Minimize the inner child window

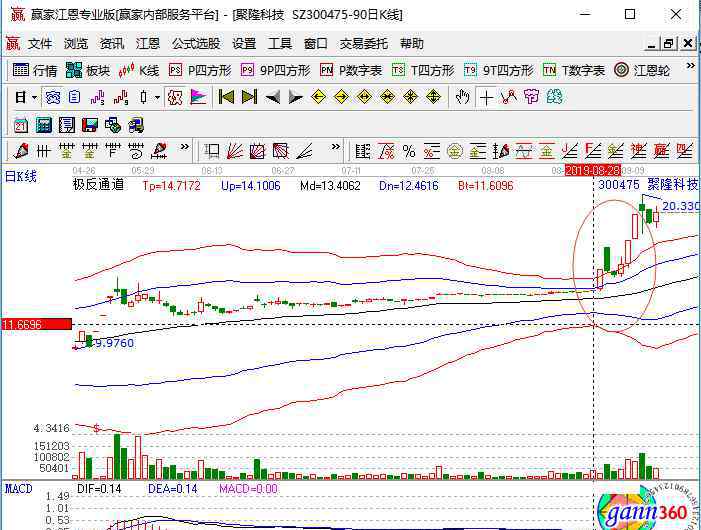pyautogui.click(x=651, y=44)
